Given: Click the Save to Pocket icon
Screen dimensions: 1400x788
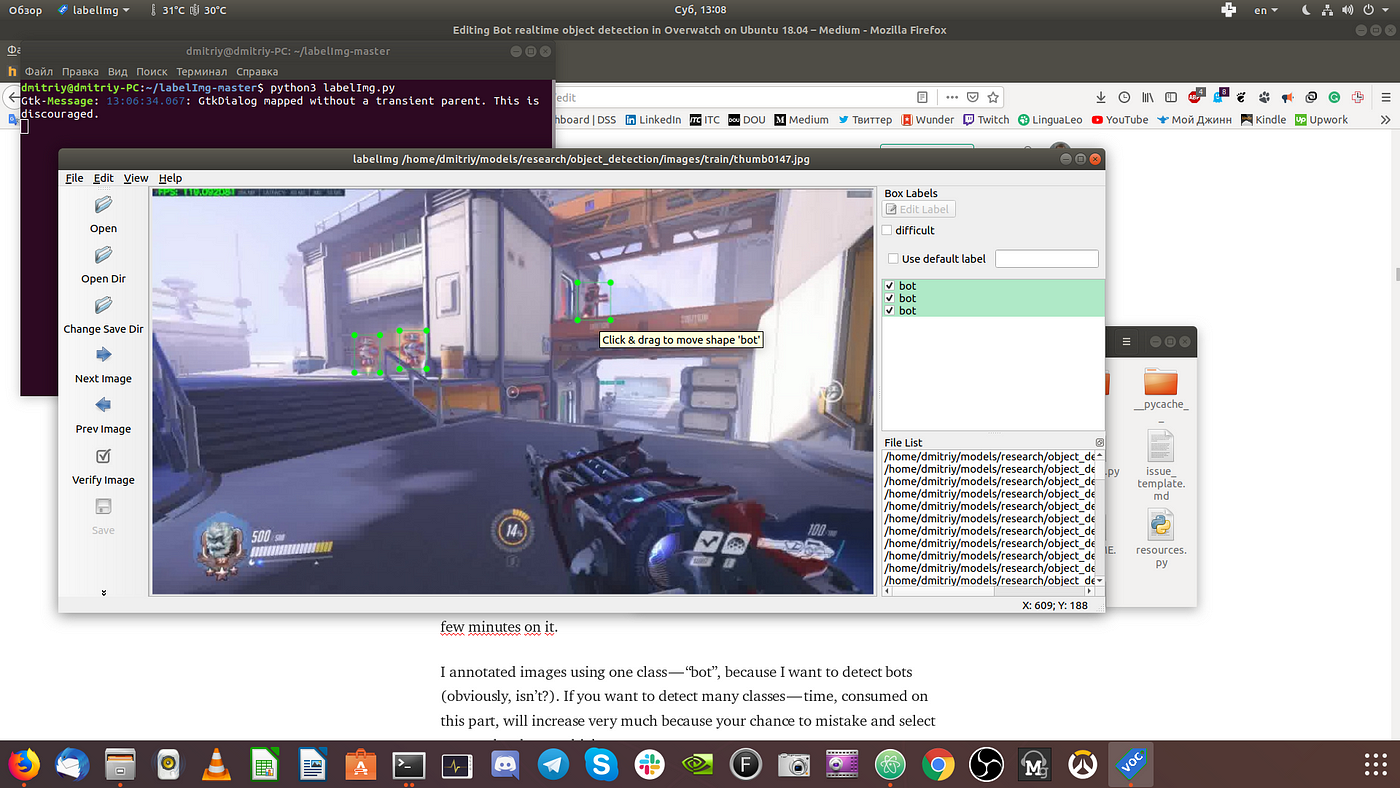Looking at the screenshot, I should (972, 97).
